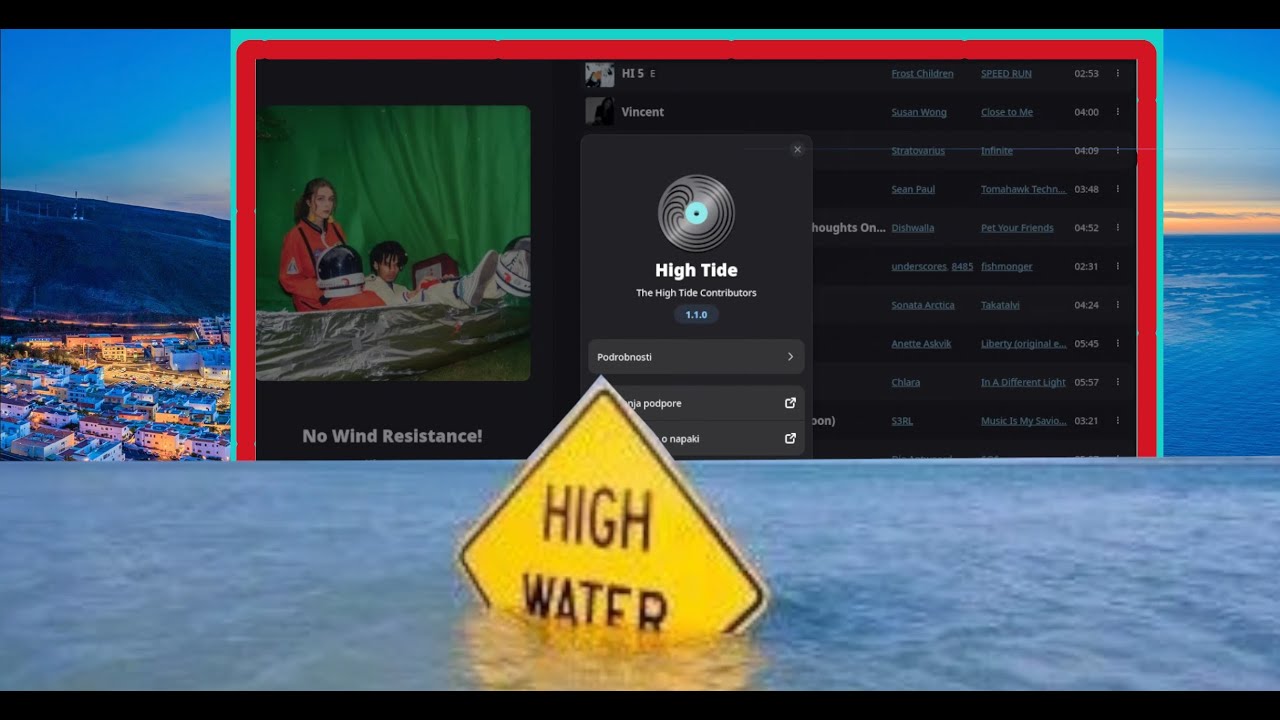Select the Vincent track title
Screen dimensions: 1280x720
click(x=642, y=112)
